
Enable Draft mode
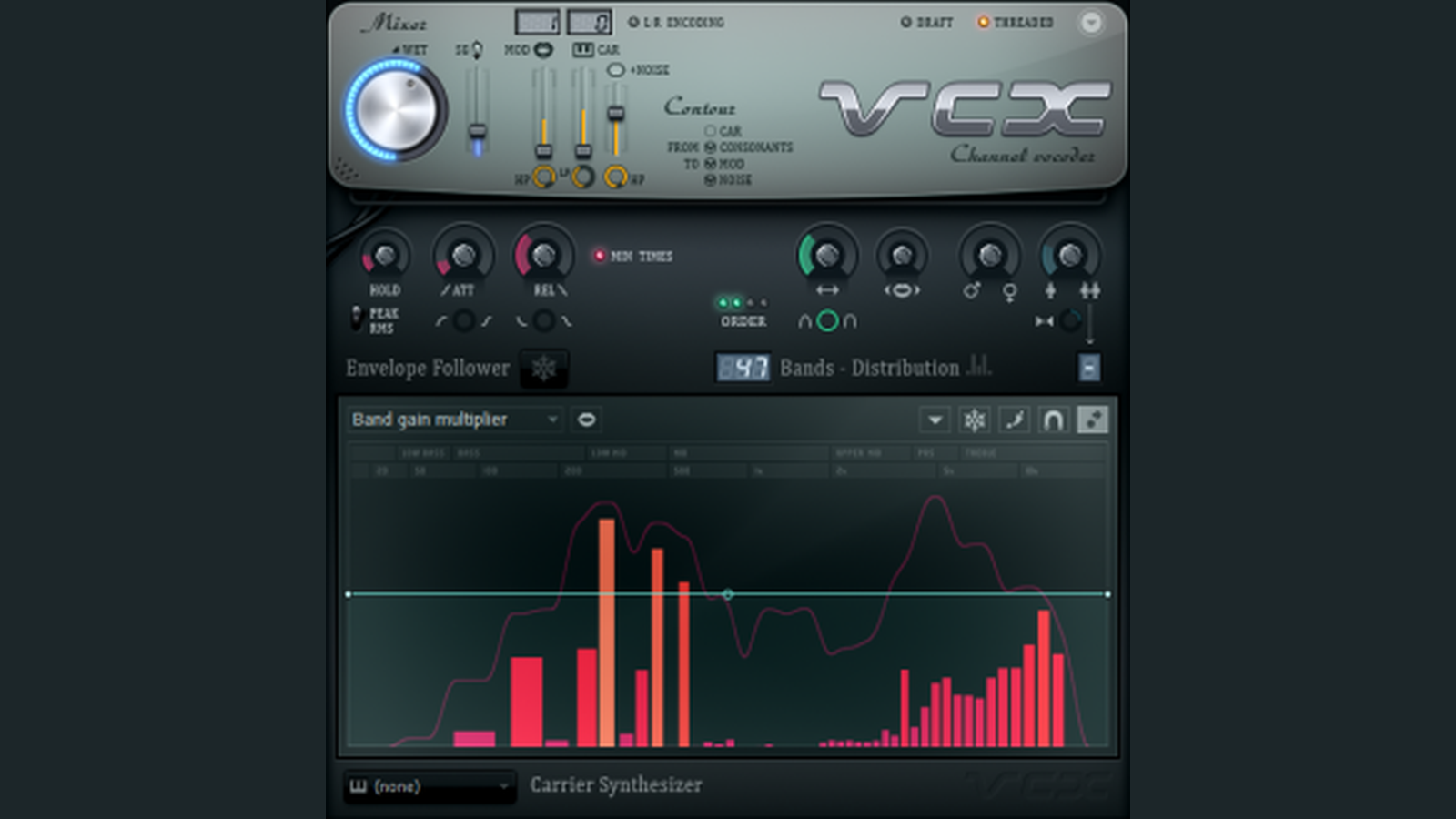906,22
